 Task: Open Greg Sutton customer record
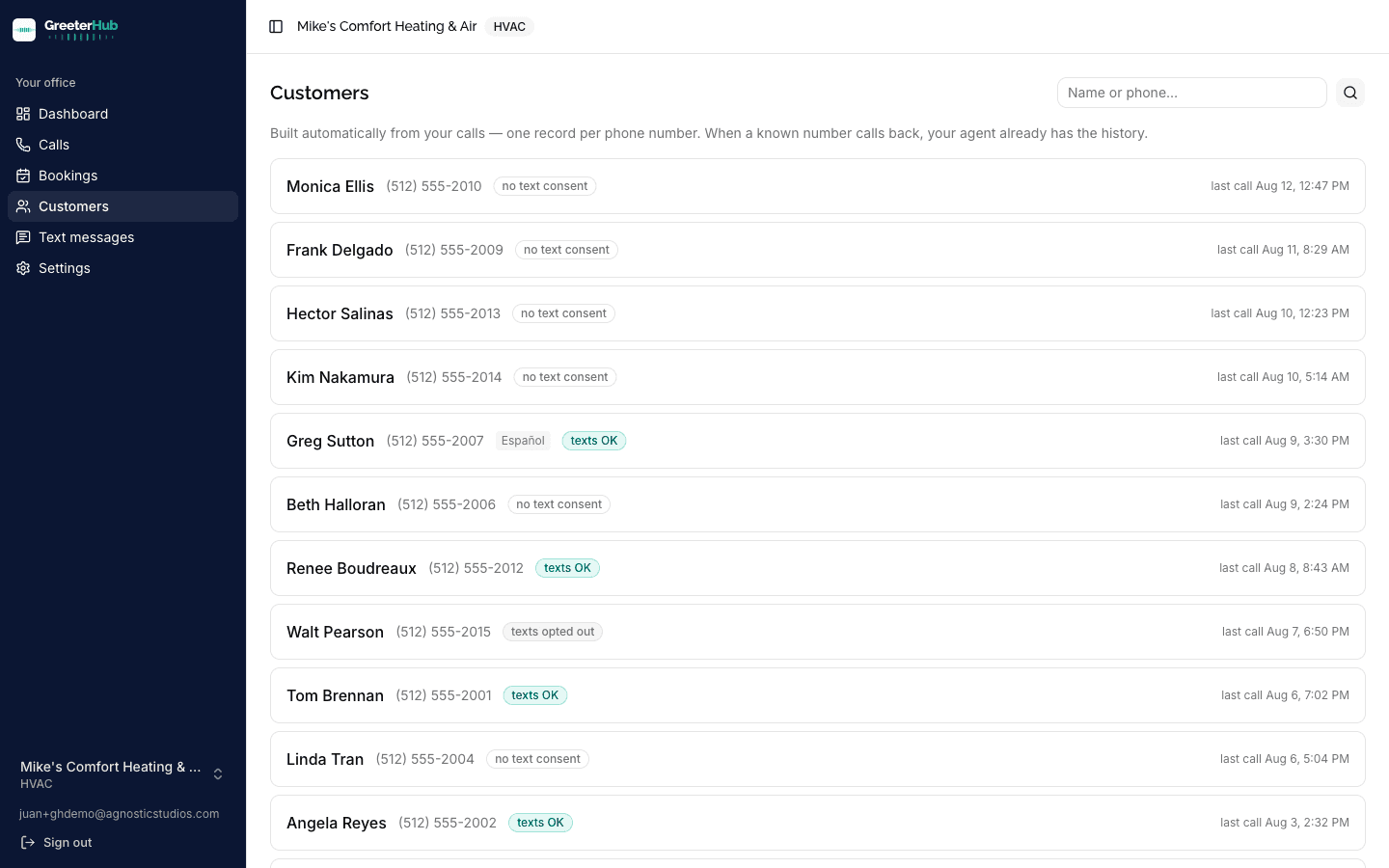tap(818, 441)
